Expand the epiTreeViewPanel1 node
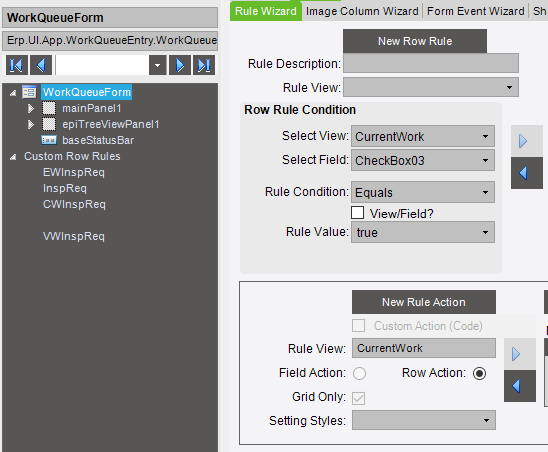 pos(31,124)
